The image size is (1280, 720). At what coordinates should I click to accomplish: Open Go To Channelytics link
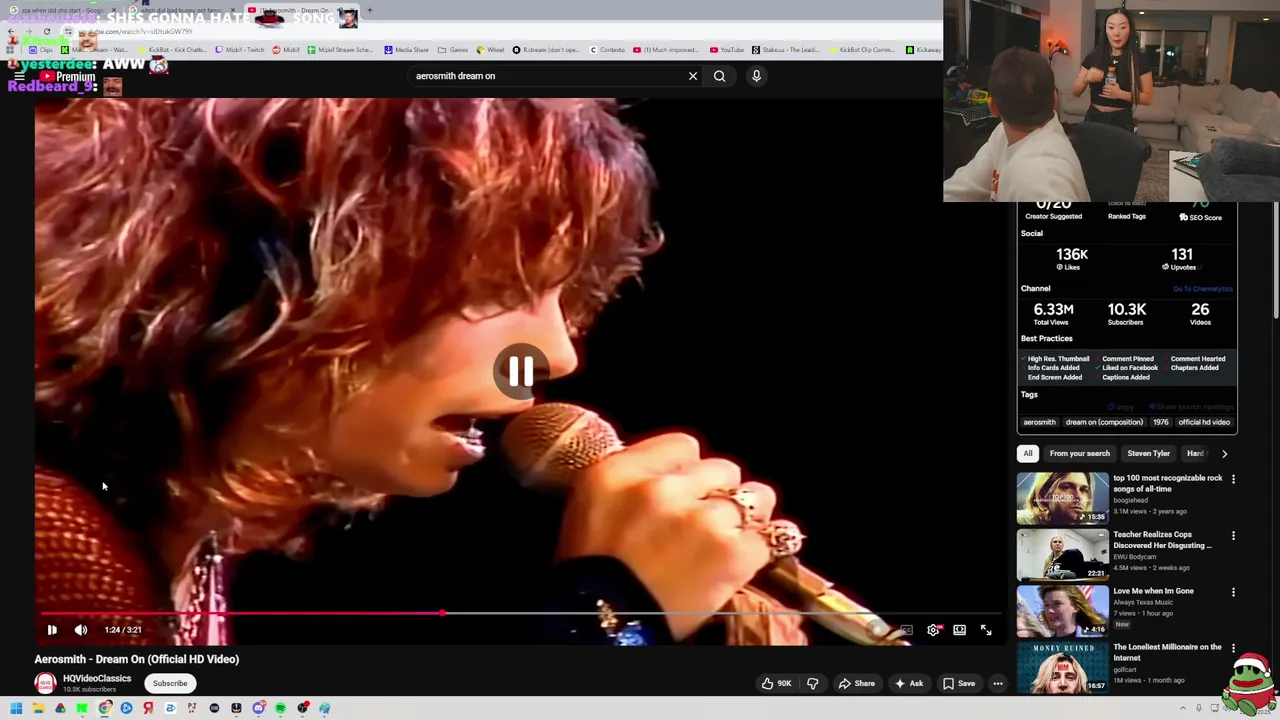tap(1203, 289)
